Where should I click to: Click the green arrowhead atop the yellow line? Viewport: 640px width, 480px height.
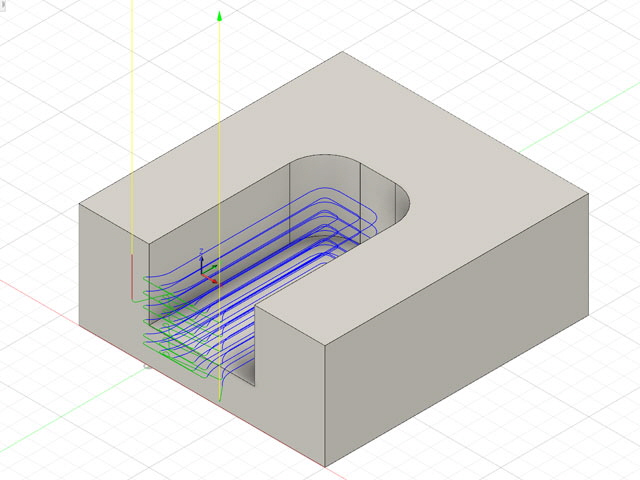220,16
